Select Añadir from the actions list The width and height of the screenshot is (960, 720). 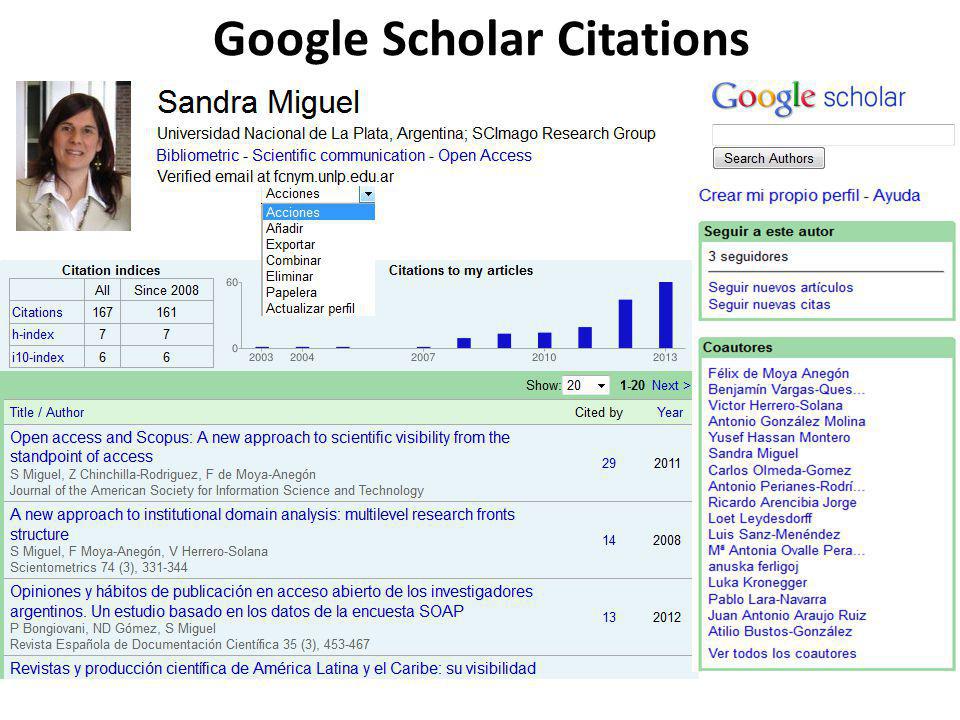click(x=284, y=228)
